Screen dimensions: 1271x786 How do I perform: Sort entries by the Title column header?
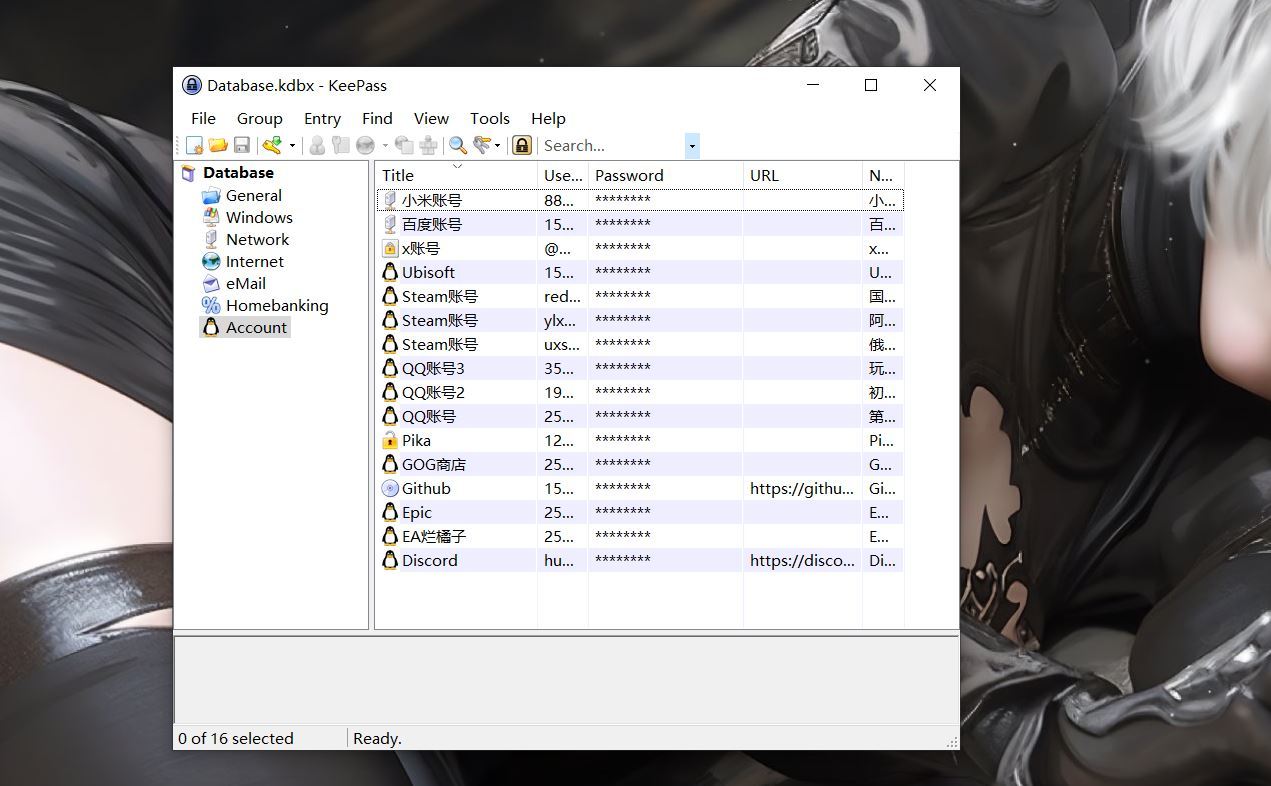457,175
